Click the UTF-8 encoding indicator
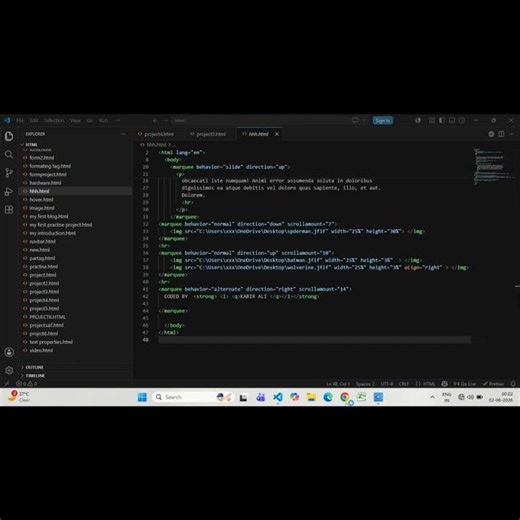 pos(387,384)
